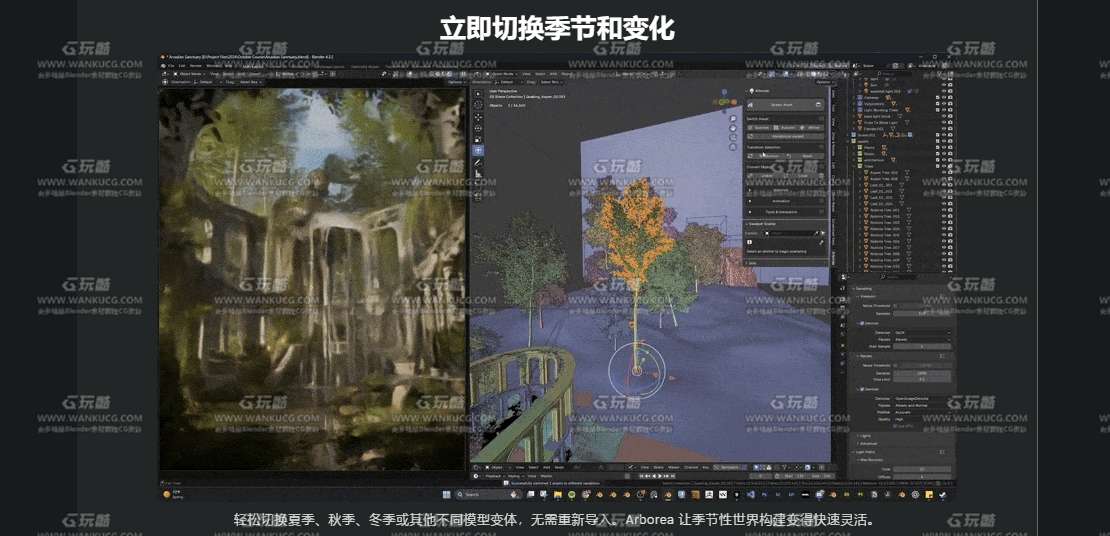This screenshot has height=536, width=1110.
Task: Click the pencil icon in Gradient Scatter panel
Action: [x=821, y=242]
